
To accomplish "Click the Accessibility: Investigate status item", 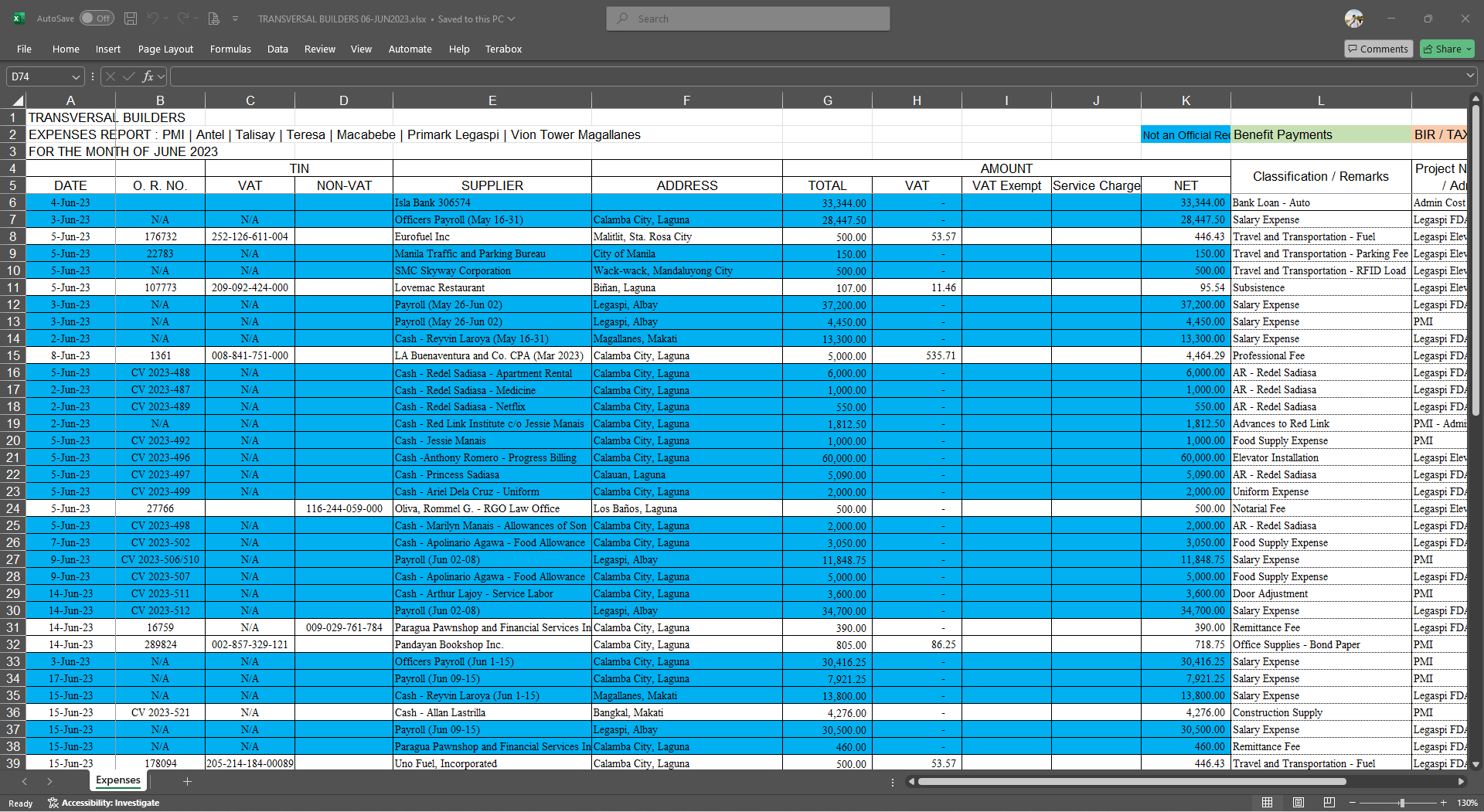I will [104, 803].
